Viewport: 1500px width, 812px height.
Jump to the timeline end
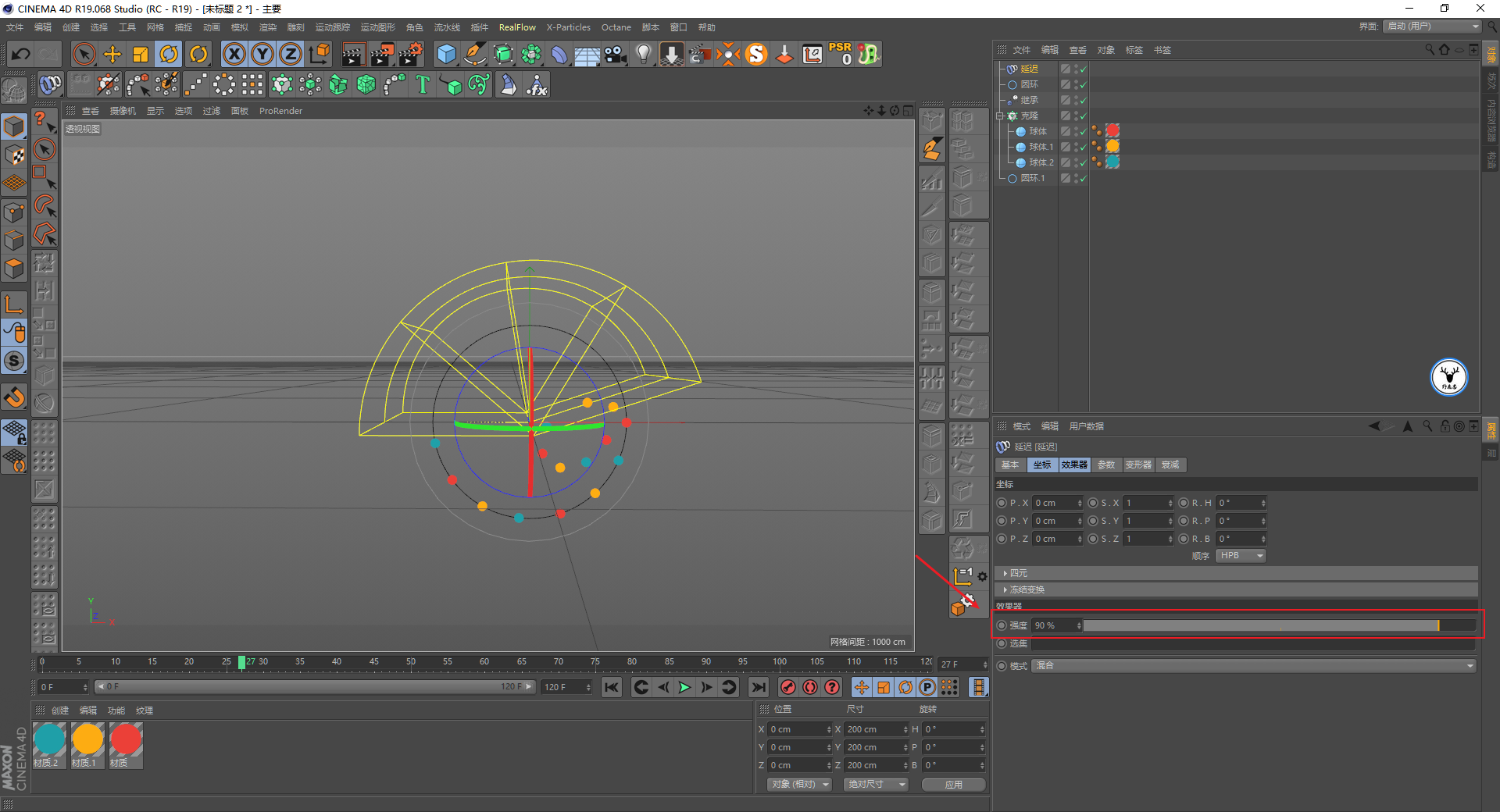(x=758, y=687)
